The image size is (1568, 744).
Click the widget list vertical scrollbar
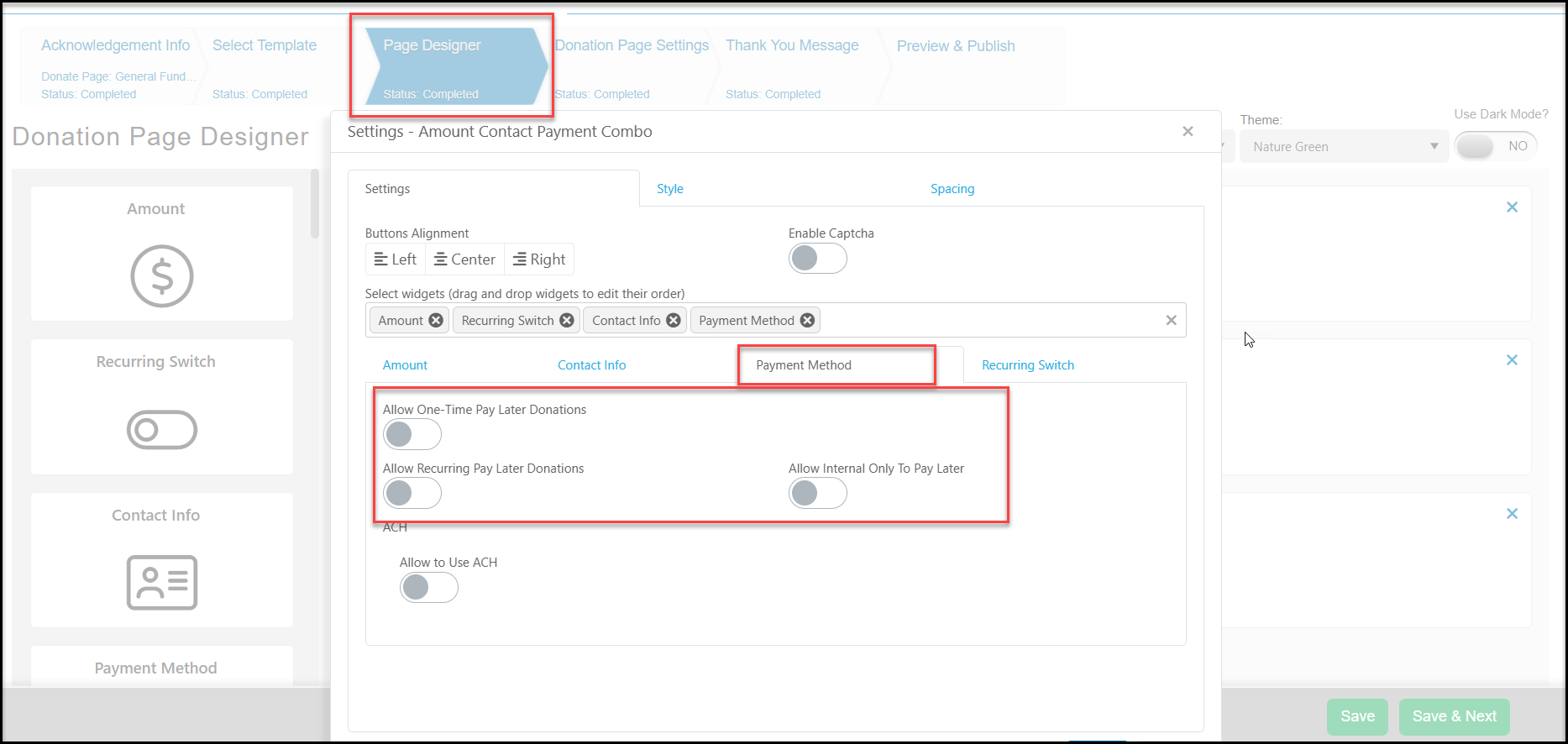(315, 203)
